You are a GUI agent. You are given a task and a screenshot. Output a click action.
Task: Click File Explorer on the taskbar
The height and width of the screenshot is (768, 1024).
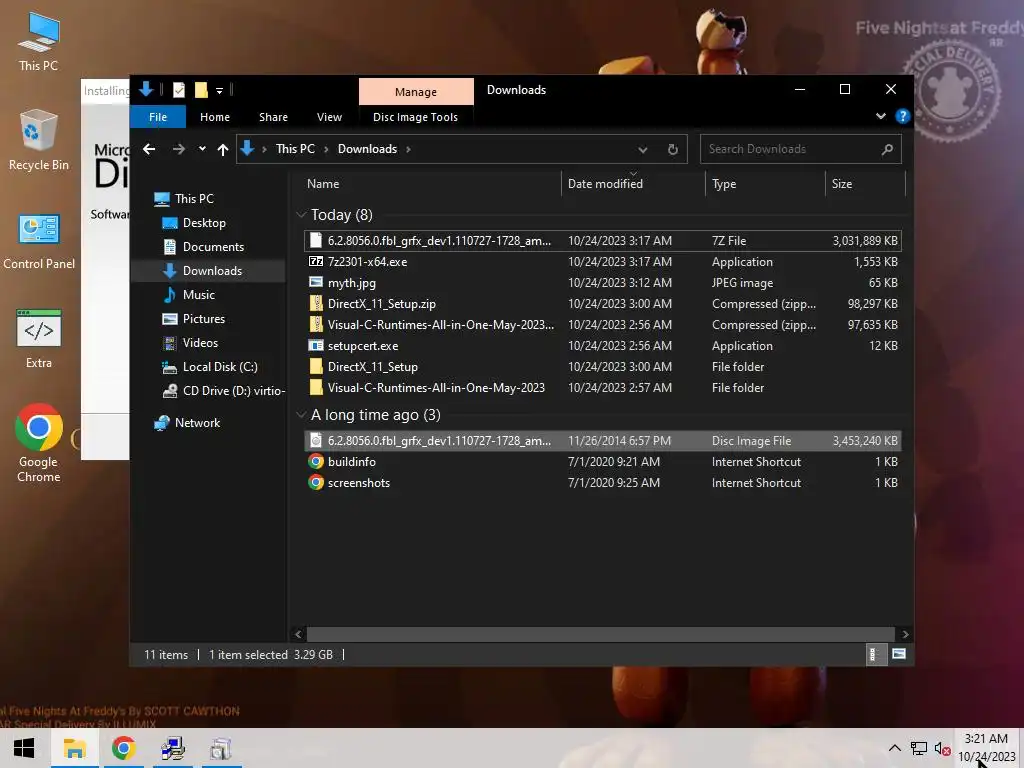click(x=74, y=748)
